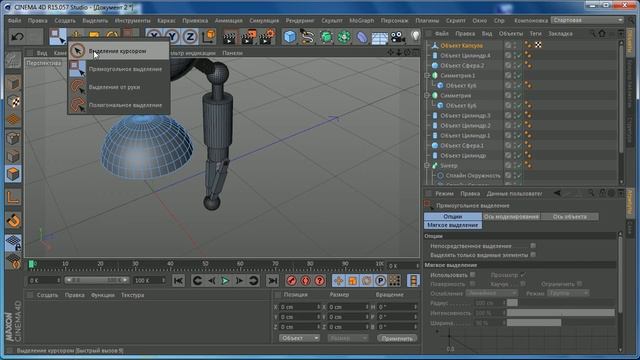Play the animation forward
The height and width of the screenshot is (360, 640).
(225, 281)
